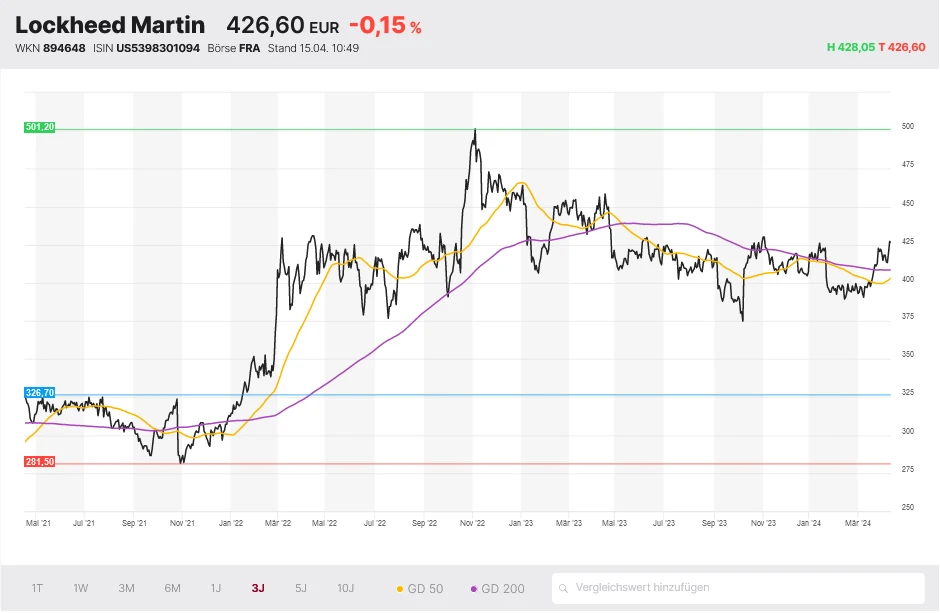Select the 6M timeframe
The height and width of the screenshot is (613, 940).
click(x=172, y=589)
